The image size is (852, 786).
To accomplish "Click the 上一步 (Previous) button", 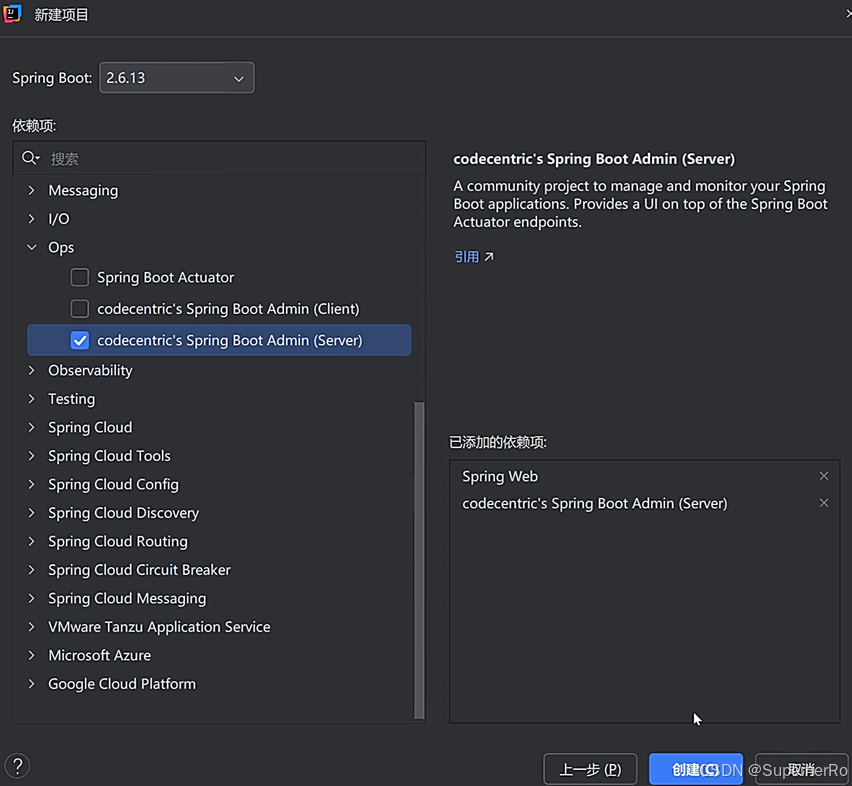I will pos(590,769).
